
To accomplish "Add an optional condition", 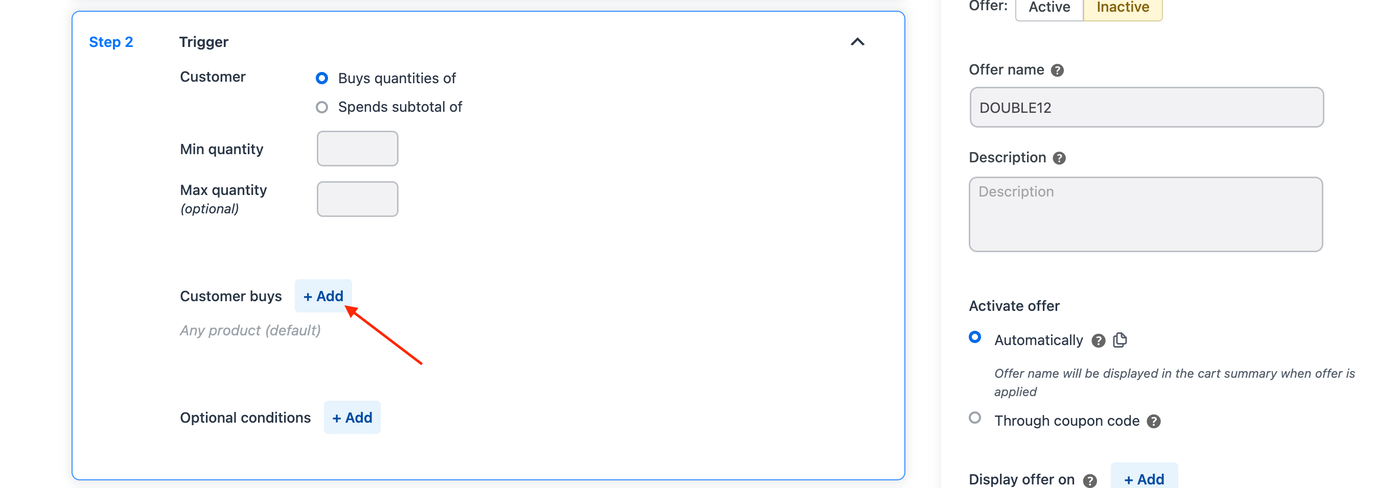I will click(x=352, y=418).
